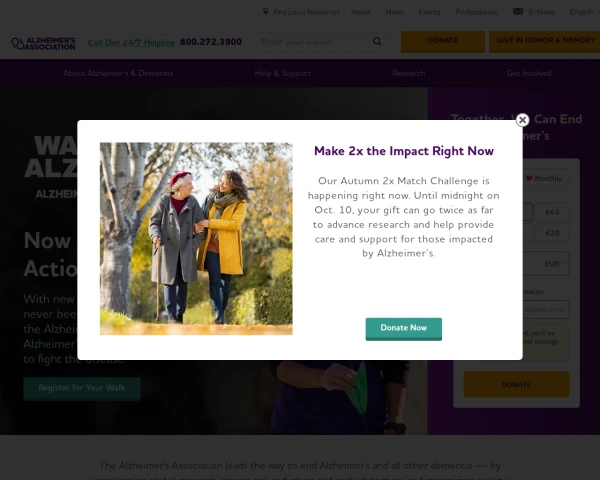
Task: Choose the €20 donation amount
Action: [x=552, y=233]
